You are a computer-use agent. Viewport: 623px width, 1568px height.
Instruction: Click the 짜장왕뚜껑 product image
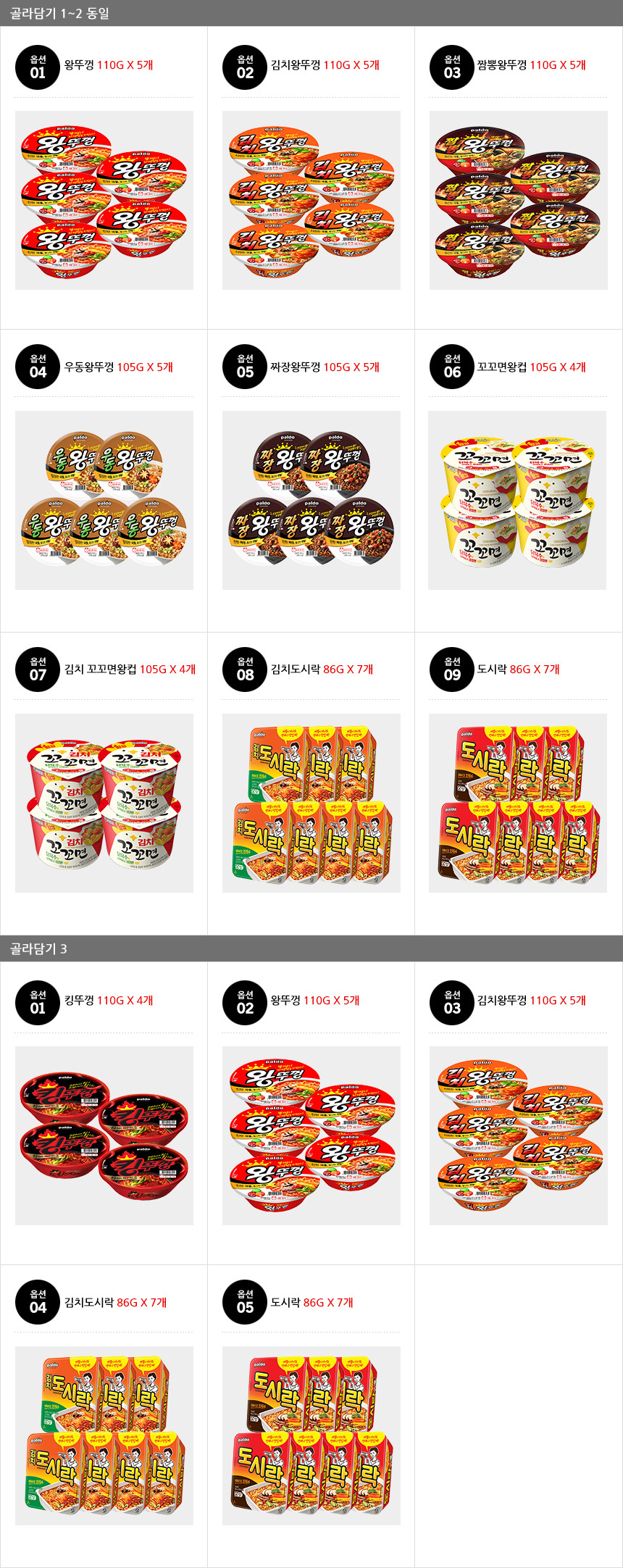pos(311,500)
